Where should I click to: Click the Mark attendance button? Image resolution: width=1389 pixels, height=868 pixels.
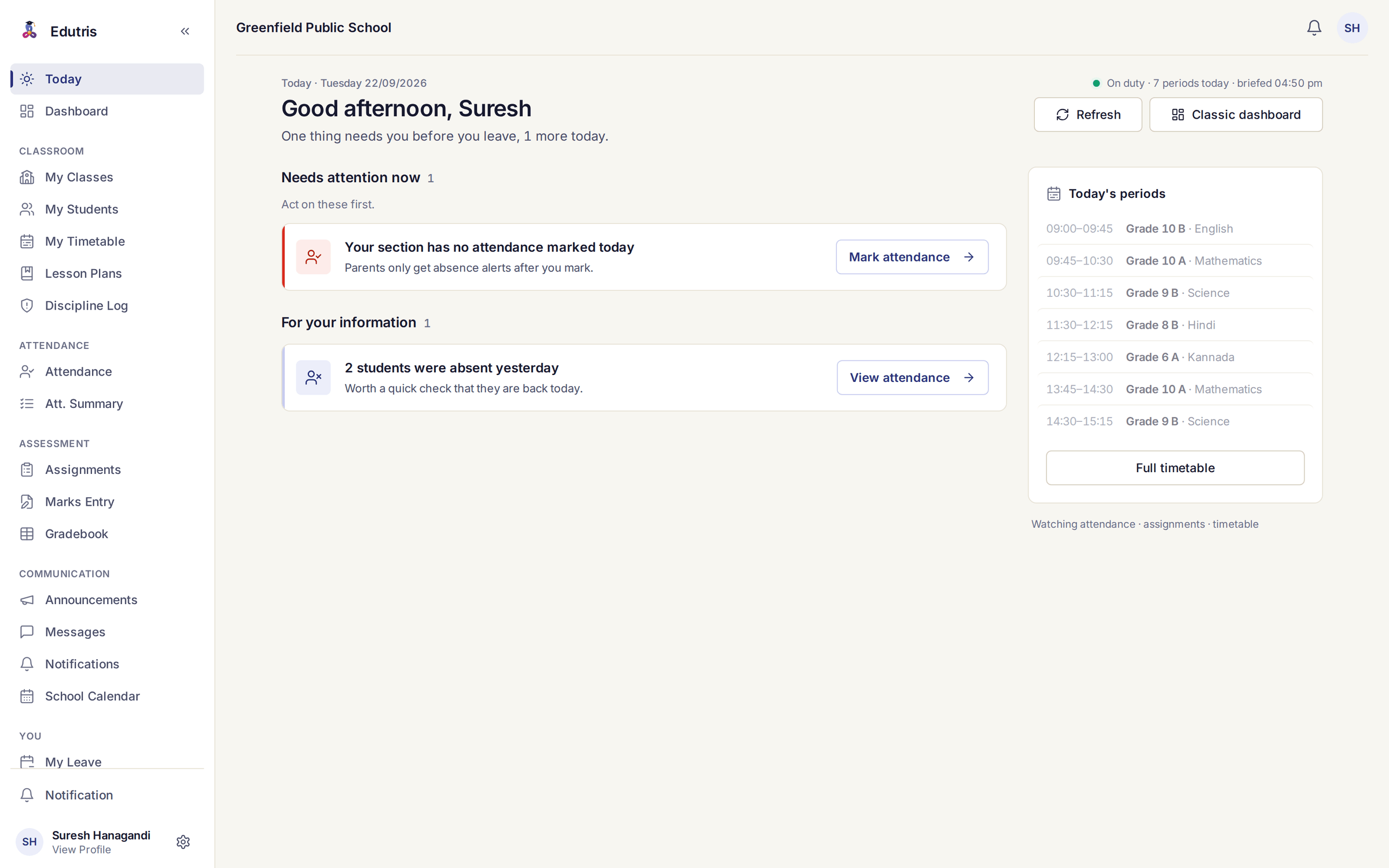click(x=912, y=257)
